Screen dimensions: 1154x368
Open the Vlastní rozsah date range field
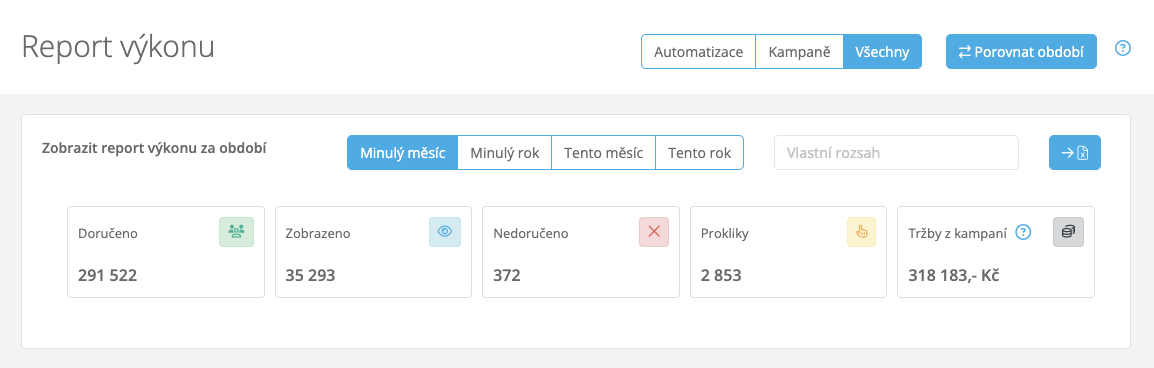coord(896,152)
